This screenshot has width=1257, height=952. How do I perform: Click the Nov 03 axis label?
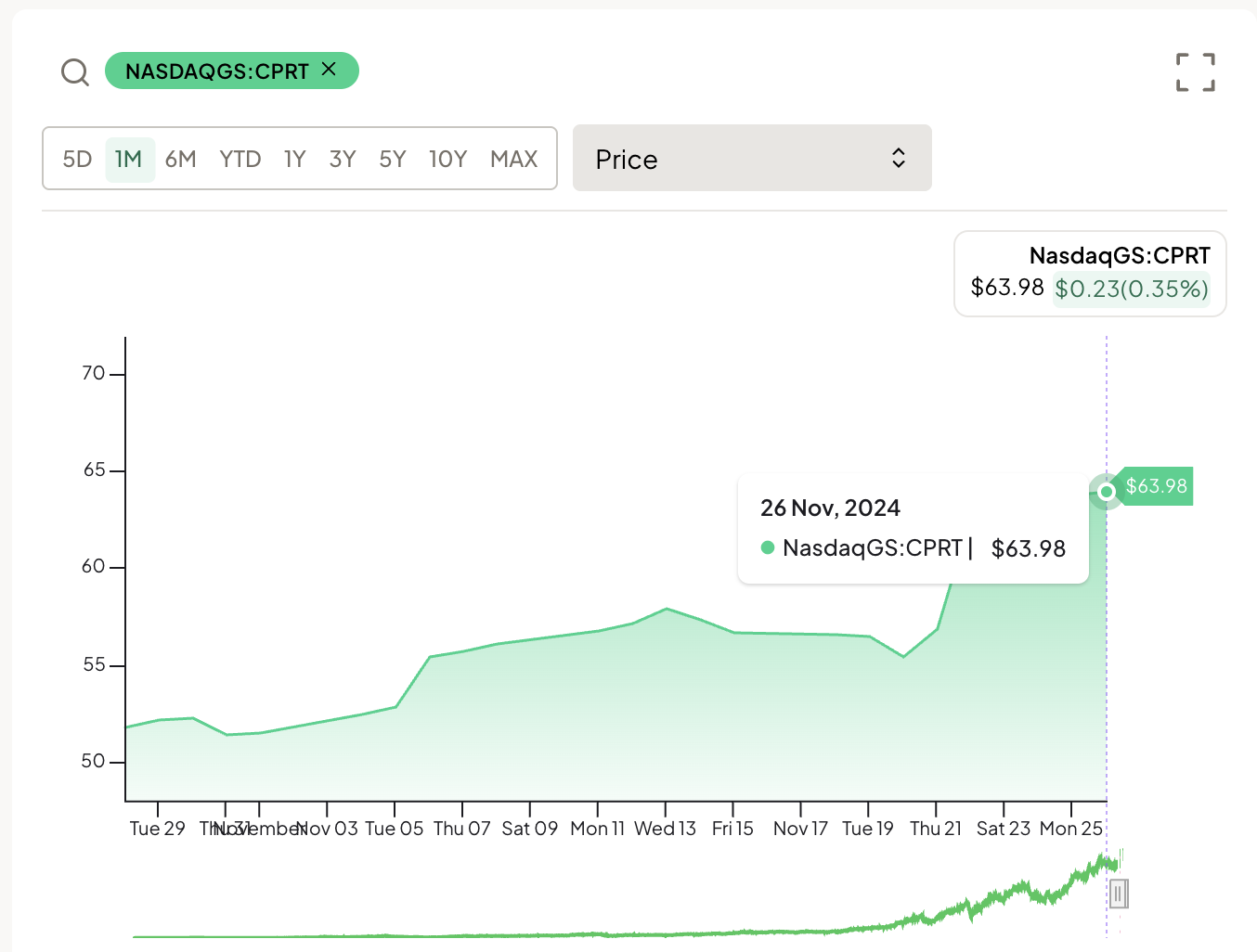tap(327, 829)
